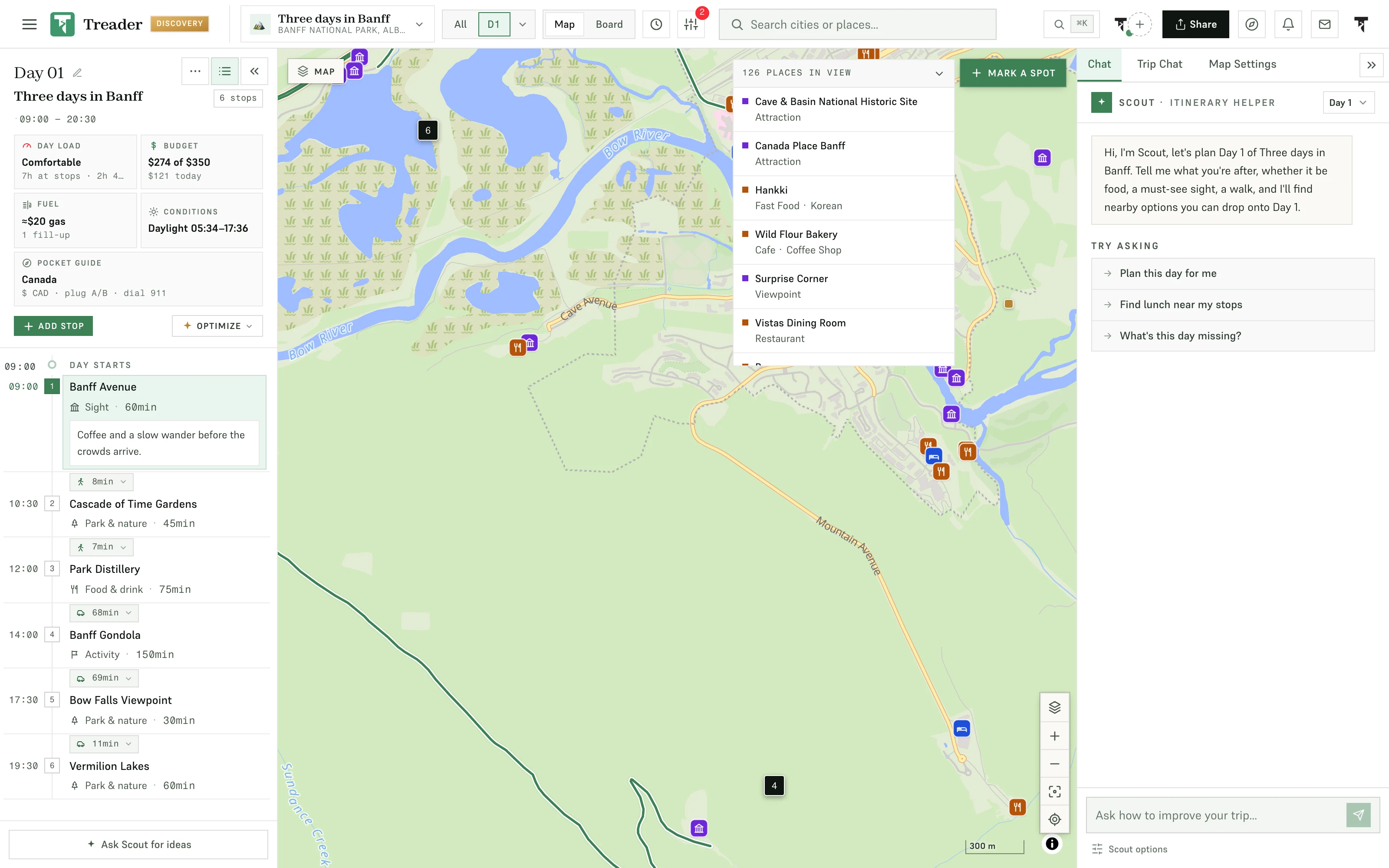The image size is (1389, 868).
Task: Zoom out on the map
Action: pos(1054,763)
